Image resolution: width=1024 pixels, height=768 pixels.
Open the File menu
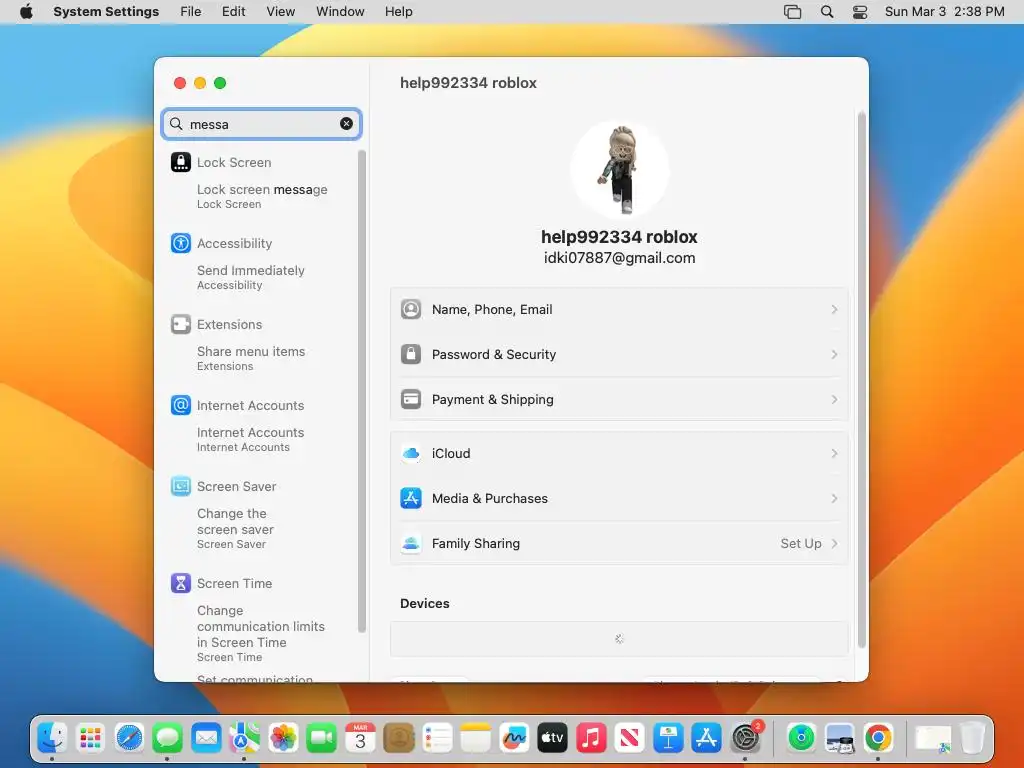click(191, 12)
